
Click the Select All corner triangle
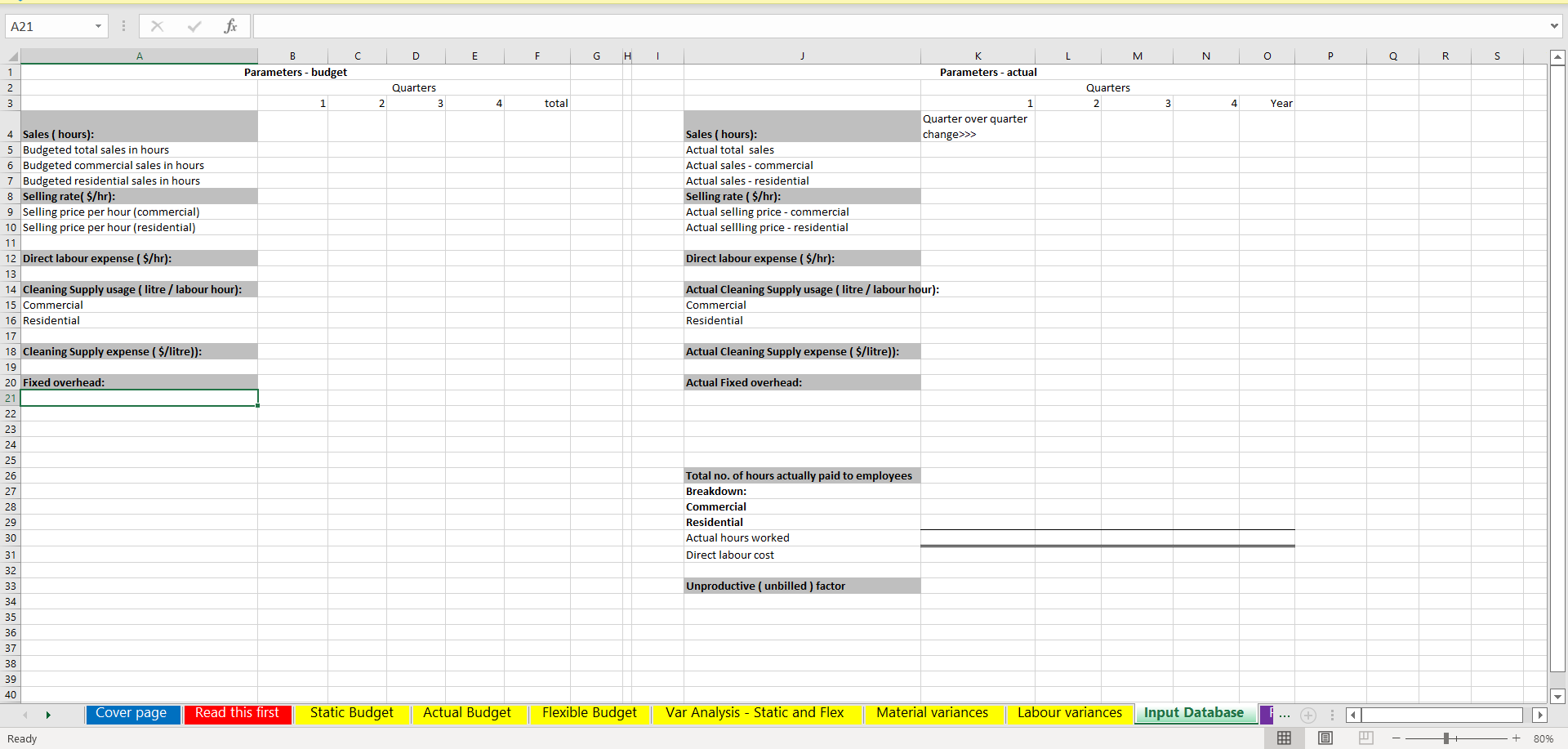tap(12, 56)
